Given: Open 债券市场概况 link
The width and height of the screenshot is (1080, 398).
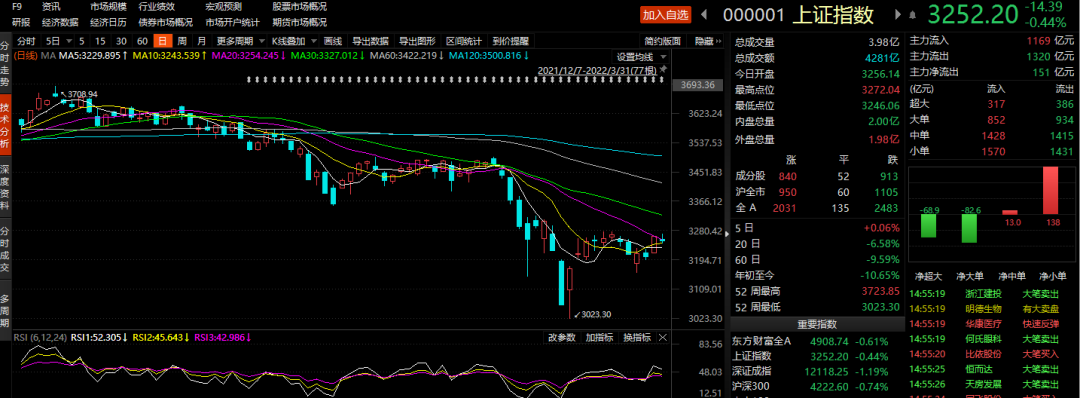Looking at the screenshot, I should pos(165,22).
